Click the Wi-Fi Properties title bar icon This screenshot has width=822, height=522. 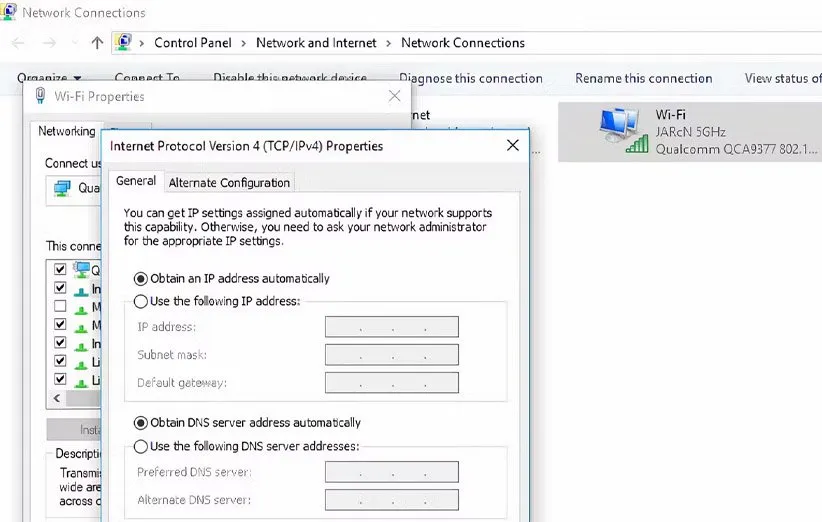(40, 96)
